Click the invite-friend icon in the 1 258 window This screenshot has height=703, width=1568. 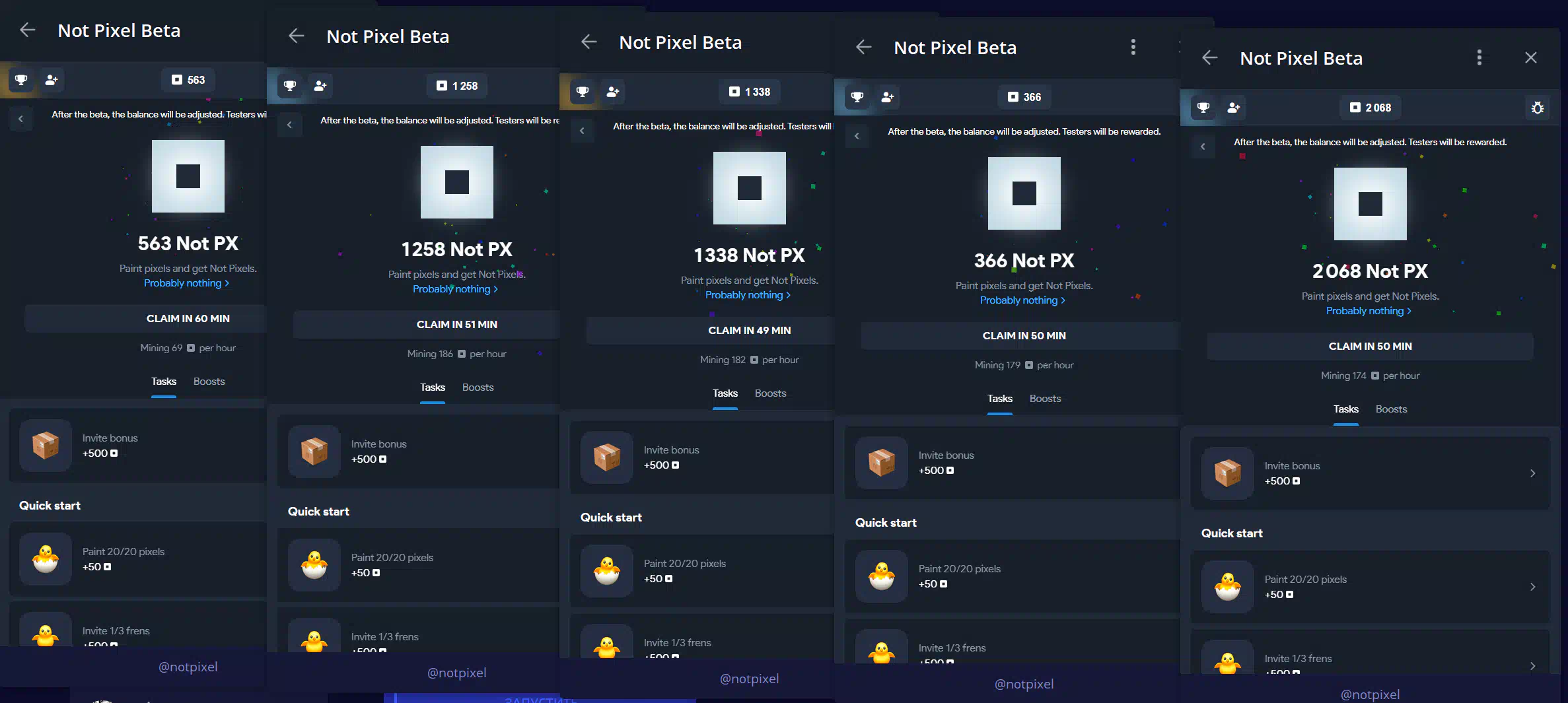tap(320, 86)
